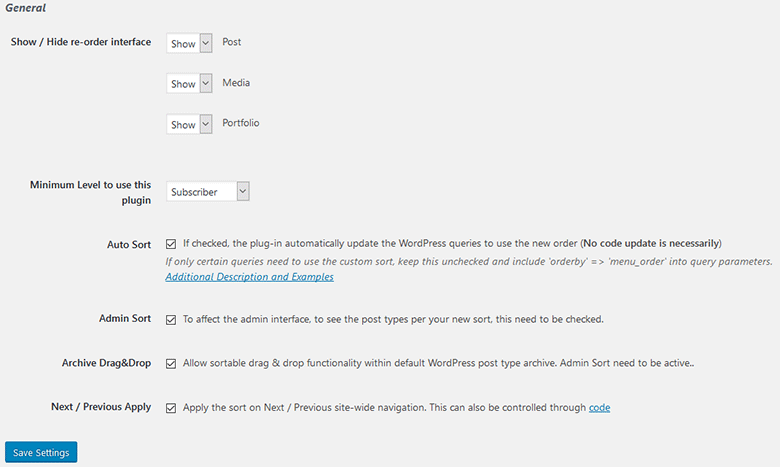The height and width of the screenshot is (467, 780).
Task: Toggle the Auto Sort checkbox
Action: (171, 244)
